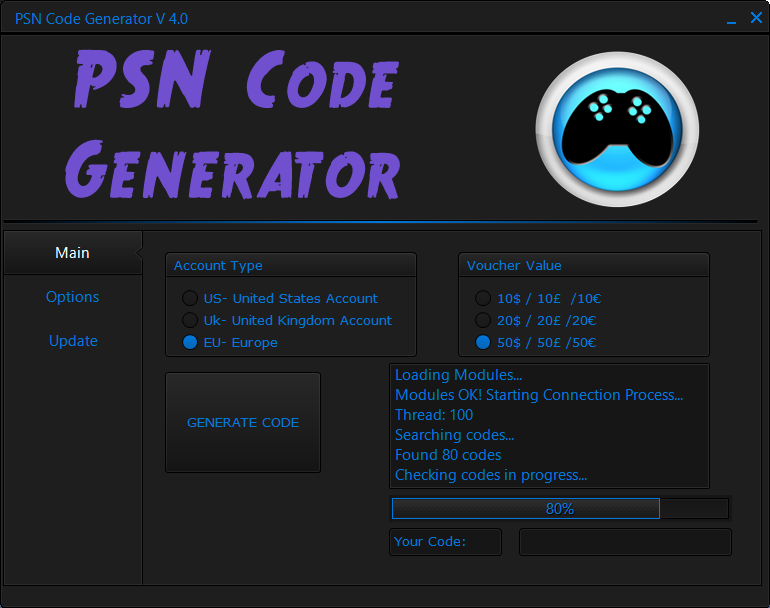Click the Checking codes in progress... log line
Image resolution: width=770 pixels, height=608 pixels.
(491, 475)
